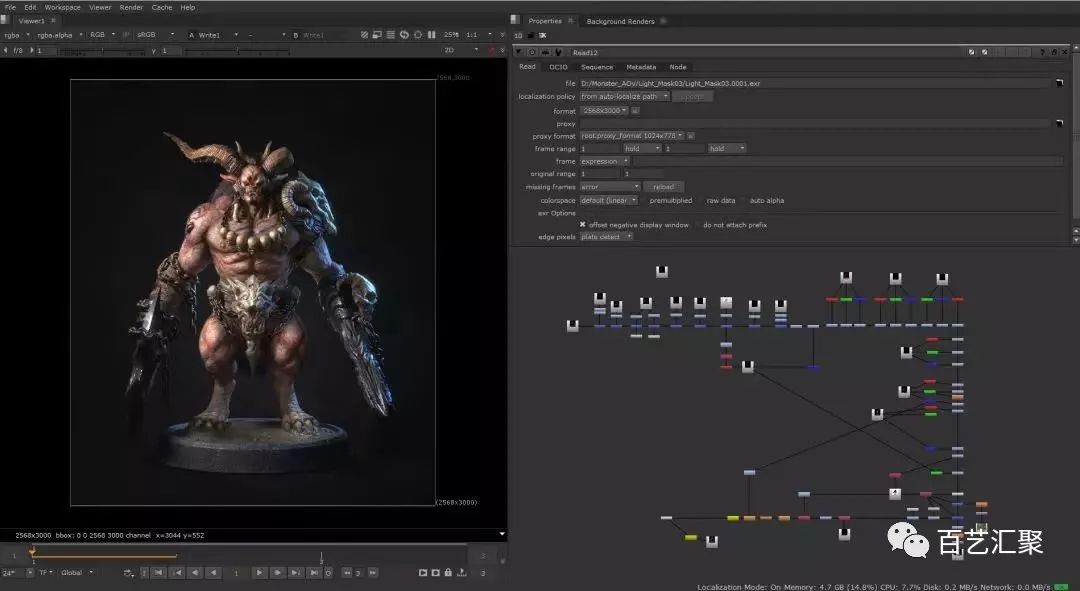1080x591 pixels.
Task: Click the play forward button
Action: (260, 573)
